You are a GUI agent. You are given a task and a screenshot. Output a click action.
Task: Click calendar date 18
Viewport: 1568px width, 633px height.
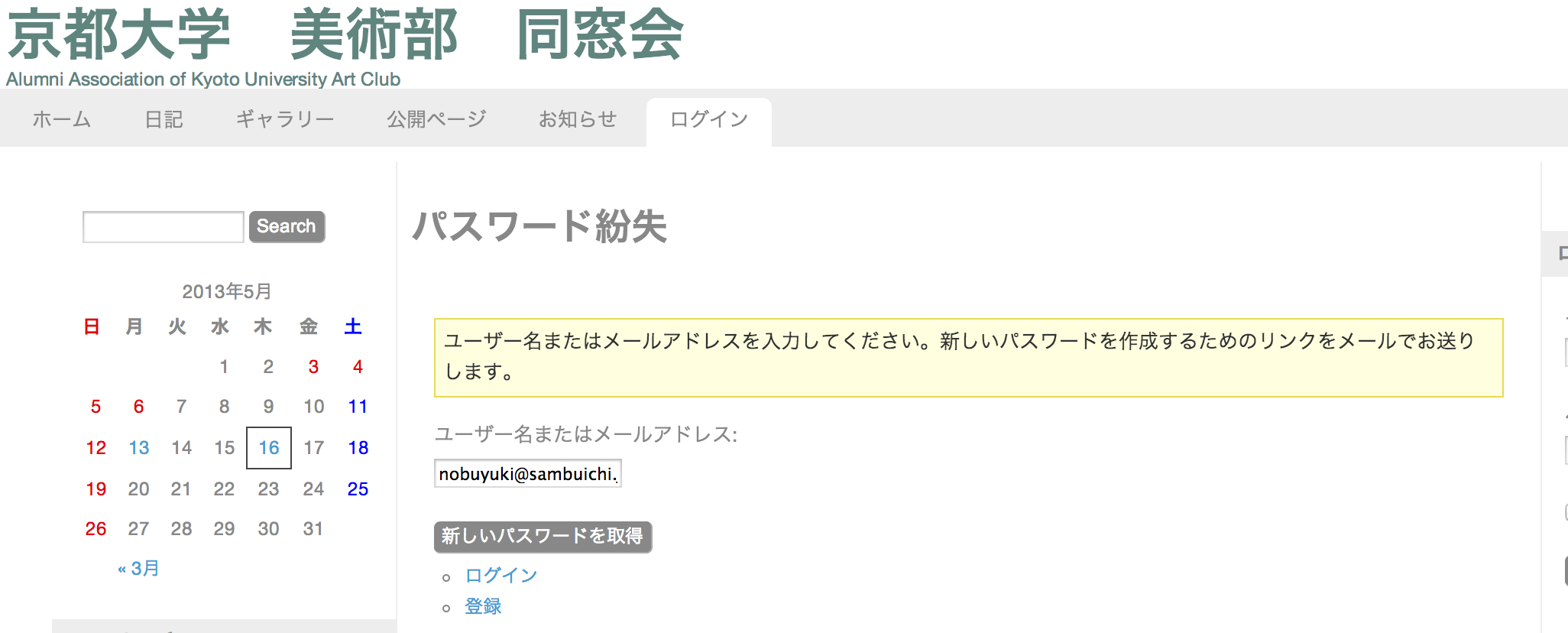pos(358,447)
